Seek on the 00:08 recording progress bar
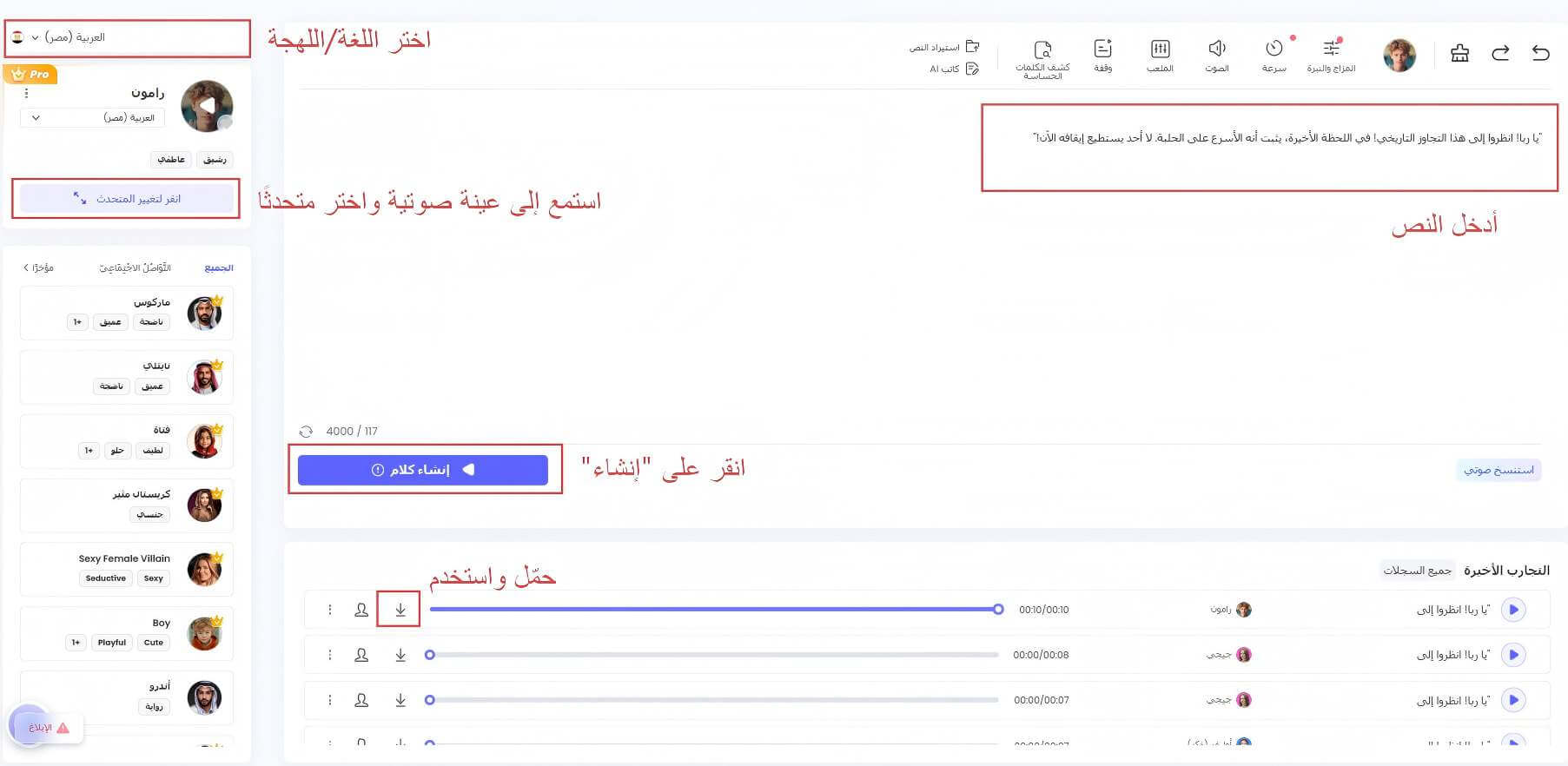 712,655
